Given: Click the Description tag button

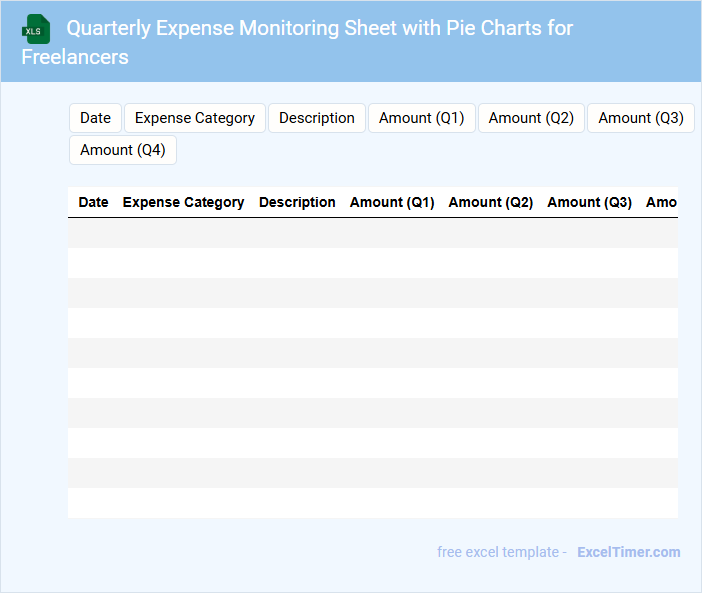Looking at the screenshot, I should point(316,118).
